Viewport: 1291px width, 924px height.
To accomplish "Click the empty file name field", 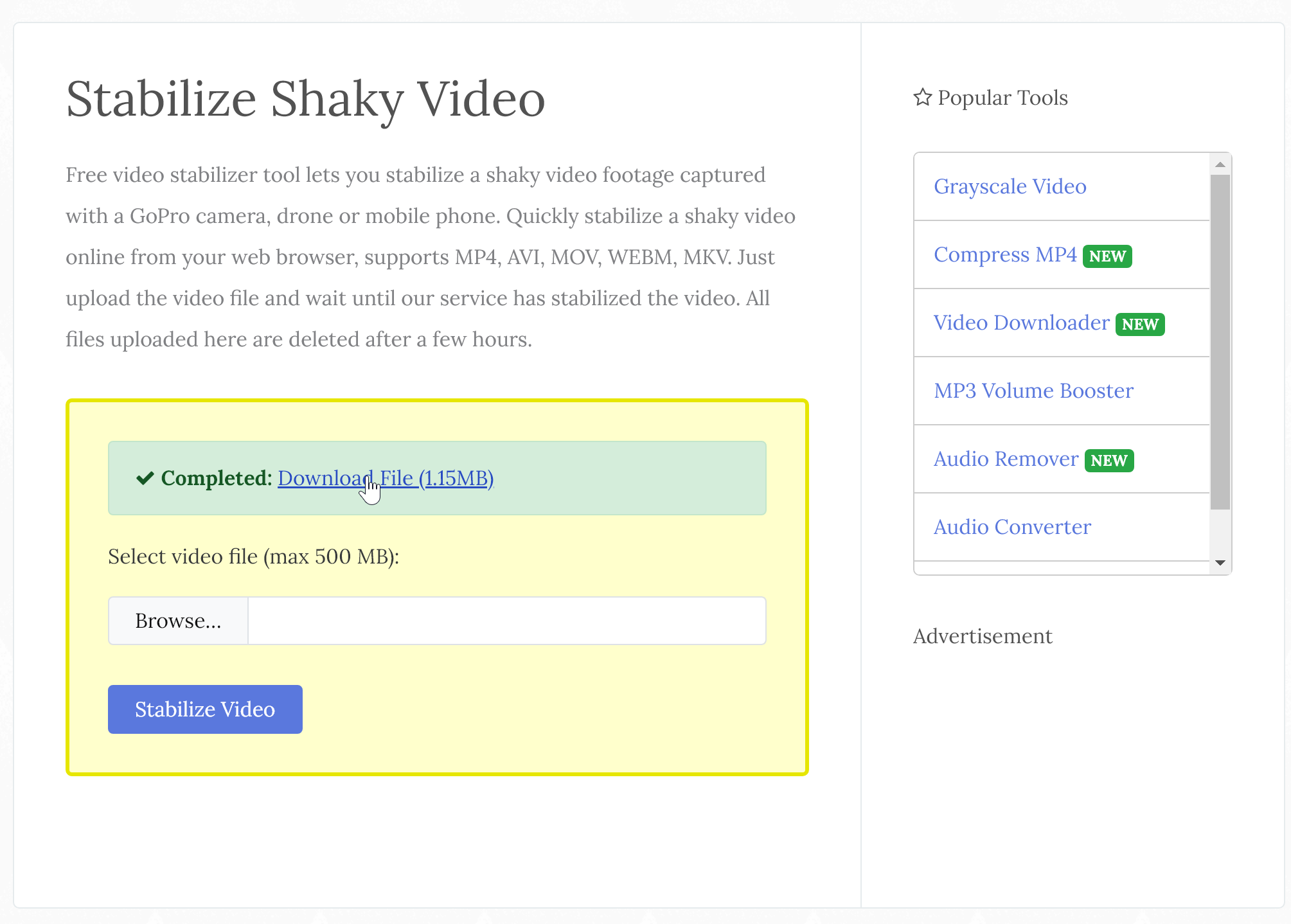I will coord(506,621).
